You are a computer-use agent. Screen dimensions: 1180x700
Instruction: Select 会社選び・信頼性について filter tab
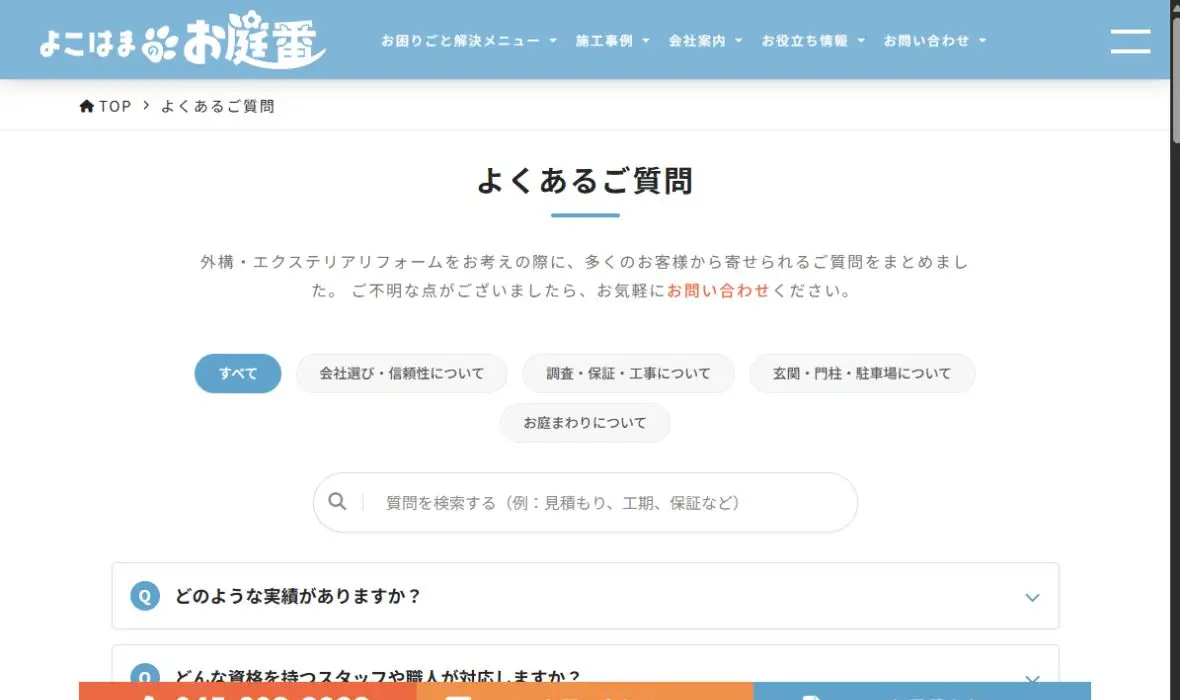[x=402, y=373]
